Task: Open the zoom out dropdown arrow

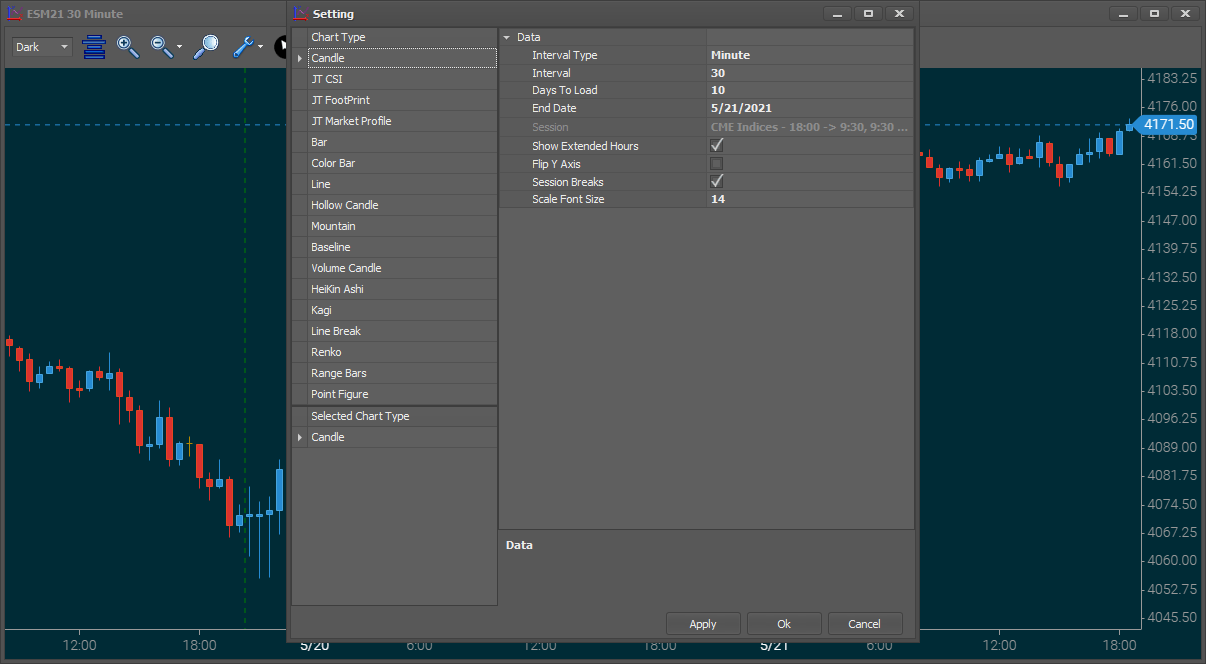Action: point(180,47)
